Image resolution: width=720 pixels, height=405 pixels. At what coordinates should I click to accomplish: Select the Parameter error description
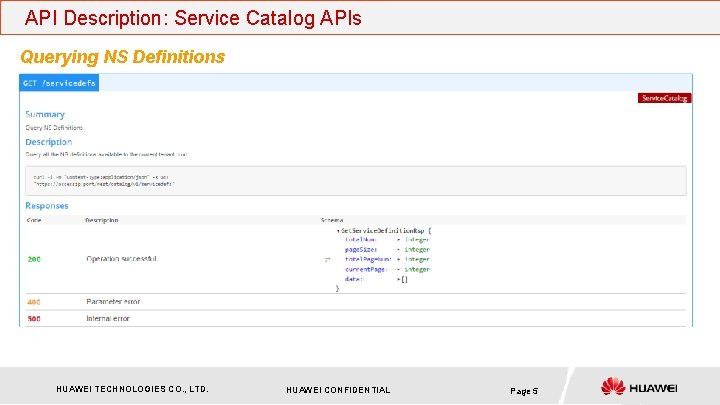(113, 301)
